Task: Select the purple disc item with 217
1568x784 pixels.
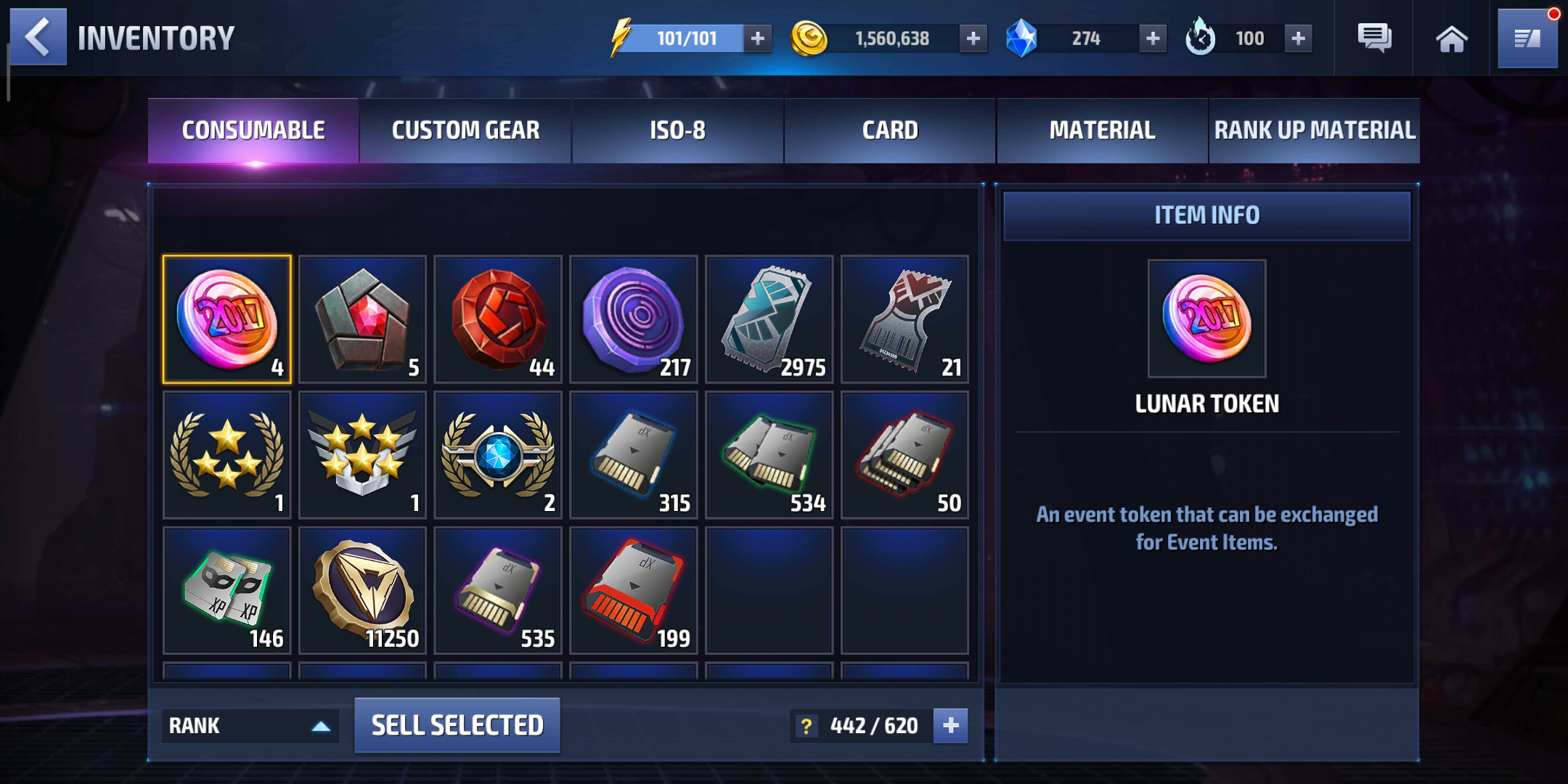Action: [x=634, y=319]
